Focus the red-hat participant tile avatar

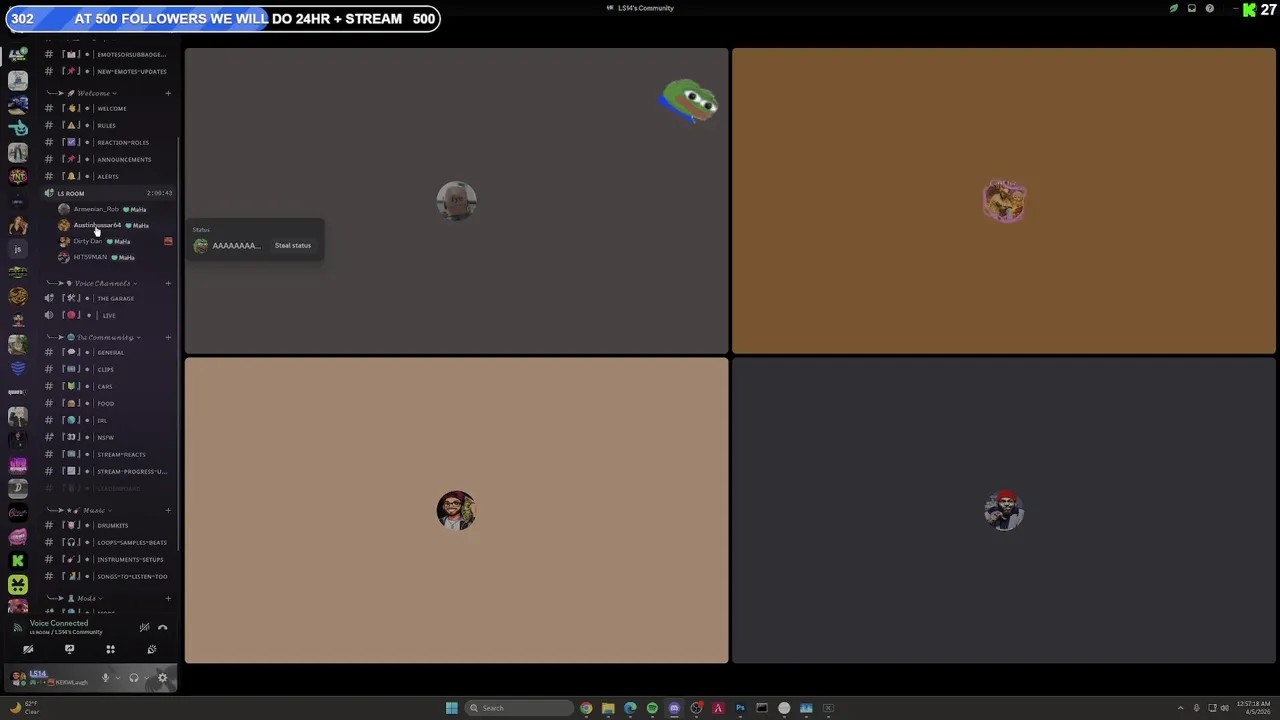(x=1004, y=511)
